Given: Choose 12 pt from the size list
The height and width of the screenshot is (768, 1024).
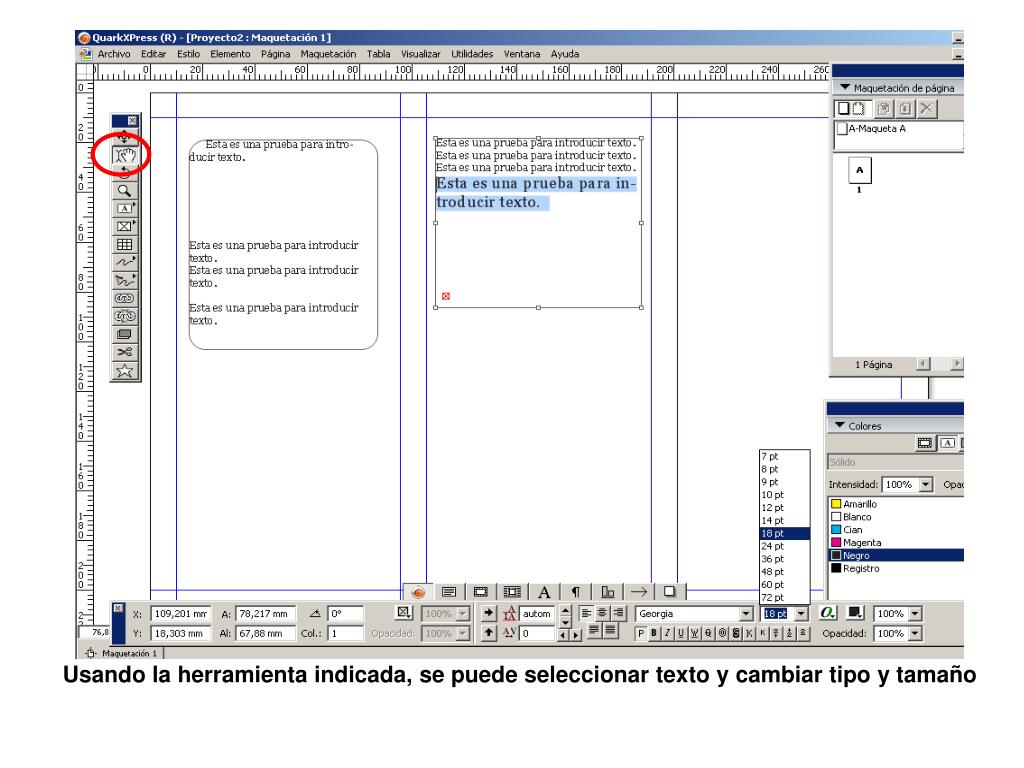Looking at the screenshot, I should 784,507.
